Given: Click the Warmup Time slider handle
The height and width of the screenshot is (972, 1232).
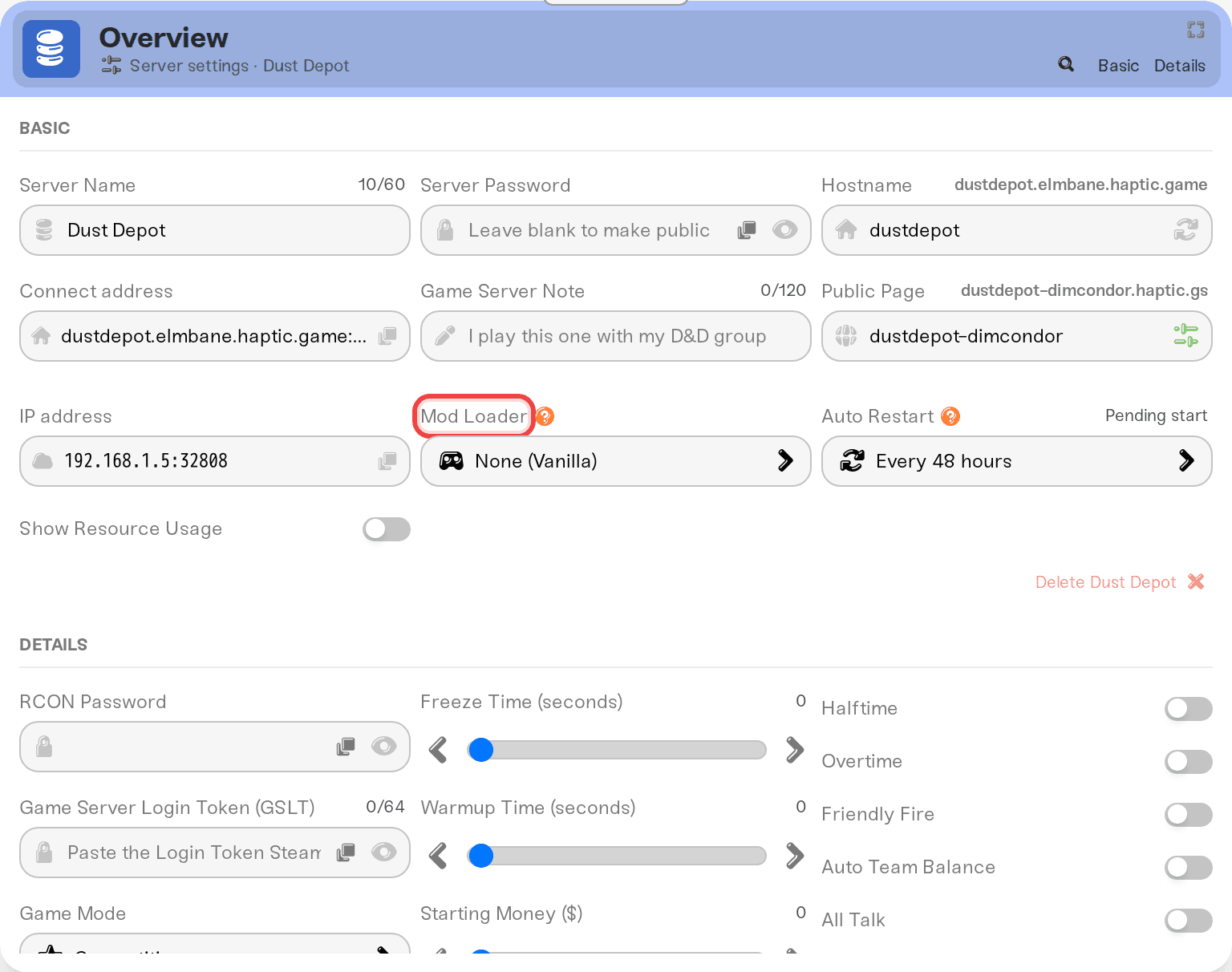Looking at the screenshot, I should 480,856.
